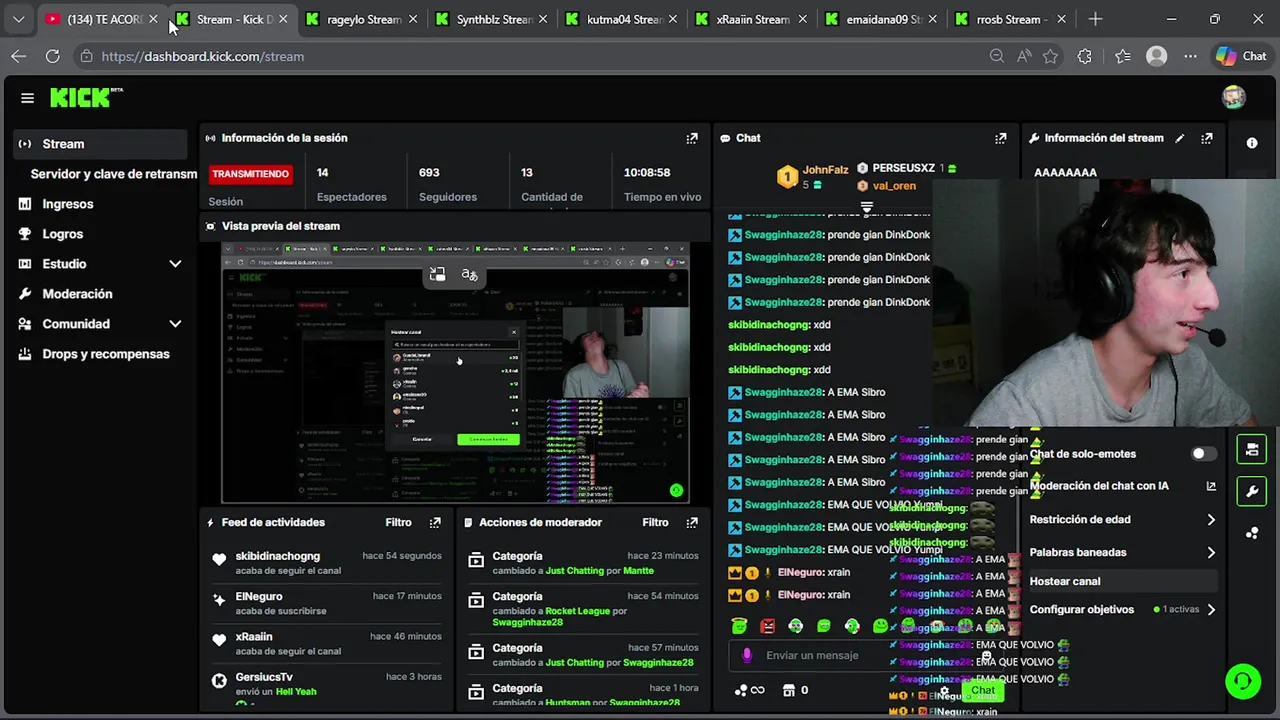Reload the page with browser refresh button

pyautogui.click(x=52, y=56)
